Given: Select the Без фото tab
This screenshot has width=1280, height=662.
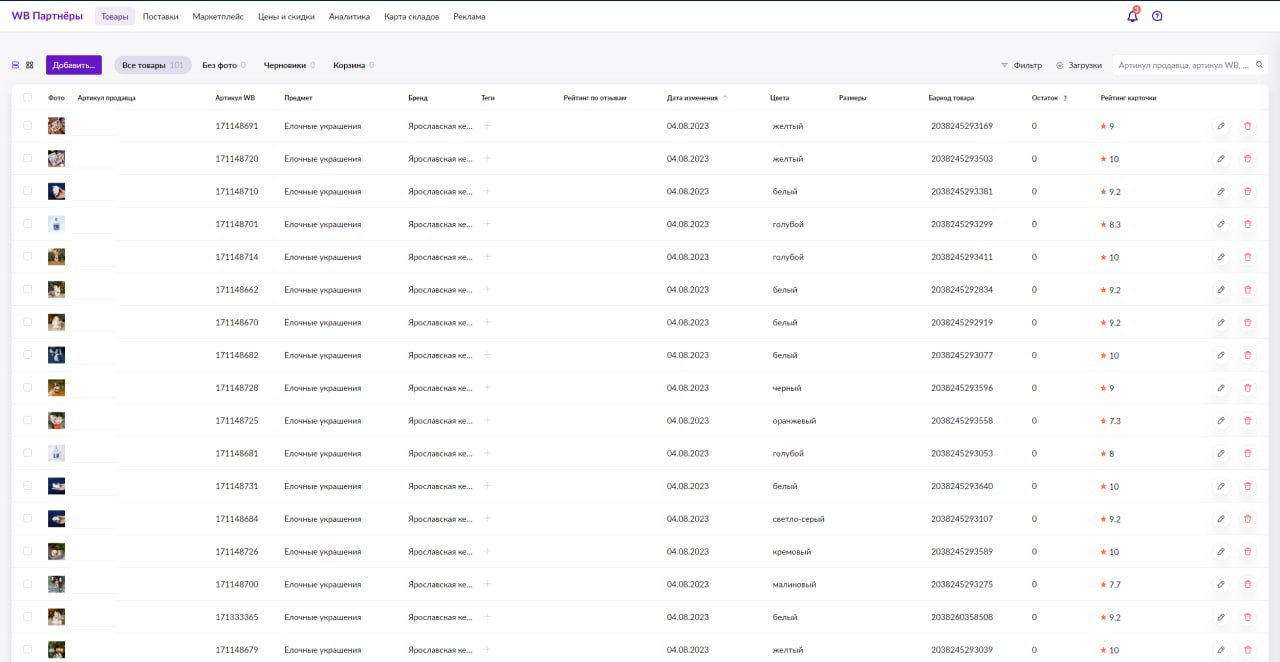Looking at the screenshot, I should tap(224, 65).
